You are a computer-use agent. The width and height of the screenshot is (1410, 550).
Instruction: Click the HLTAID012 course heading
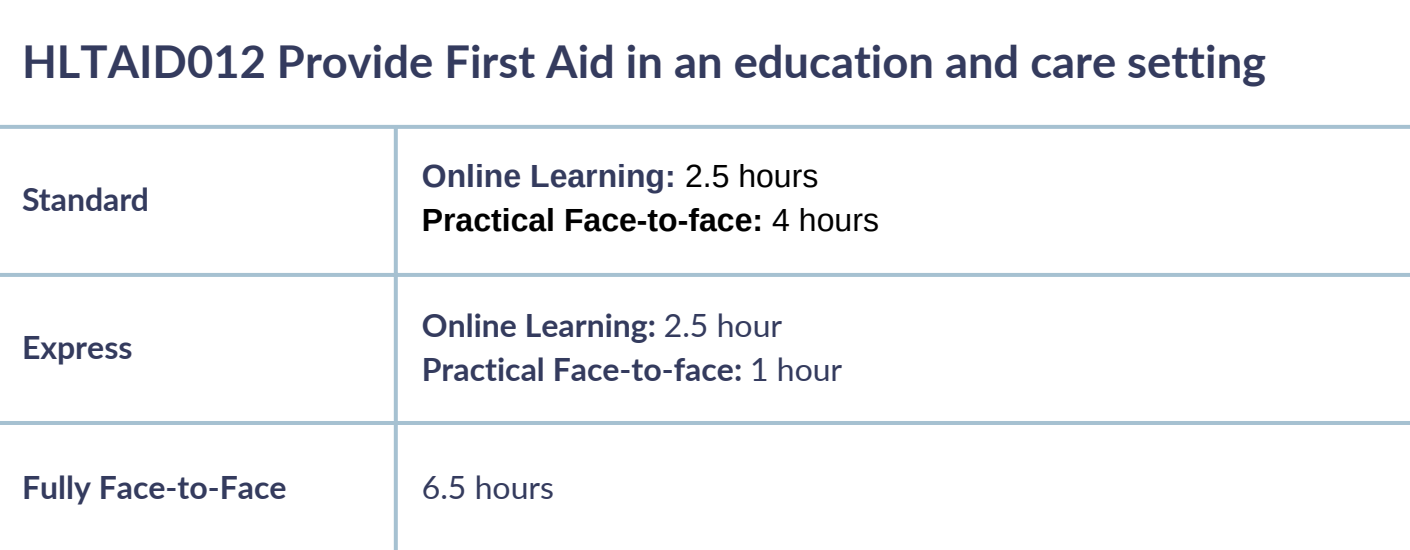(644, 64)
